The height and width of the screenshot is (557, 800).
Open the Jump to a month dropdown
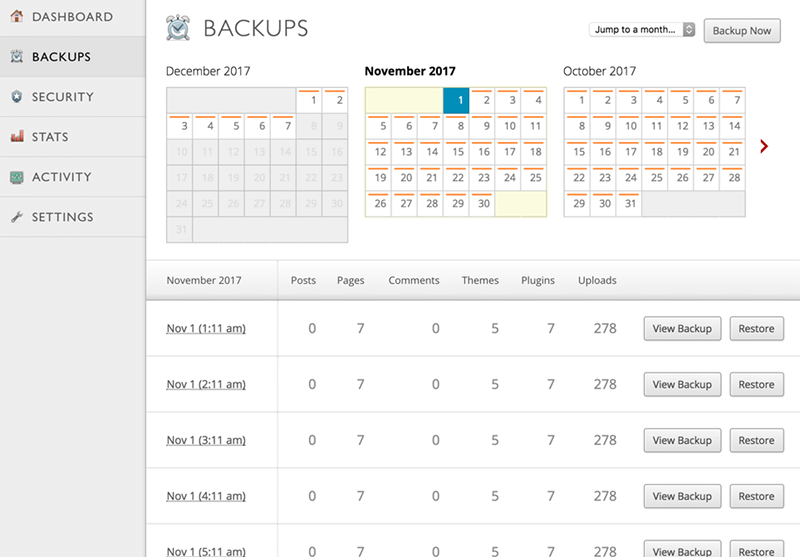click(x=642, y=30)
